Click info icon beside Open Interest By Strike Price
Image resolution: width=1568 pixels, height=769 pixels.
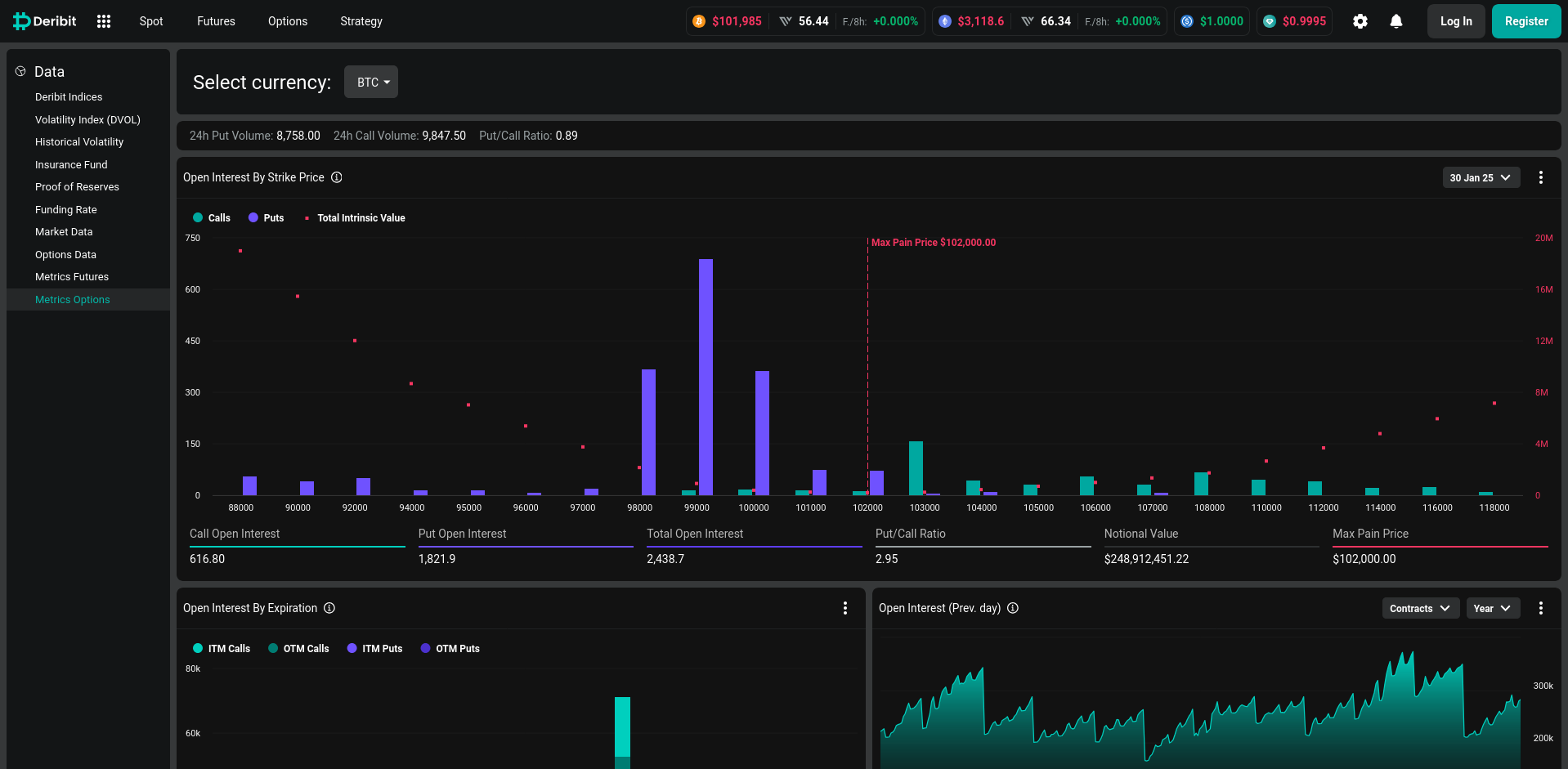click(336, 177)
